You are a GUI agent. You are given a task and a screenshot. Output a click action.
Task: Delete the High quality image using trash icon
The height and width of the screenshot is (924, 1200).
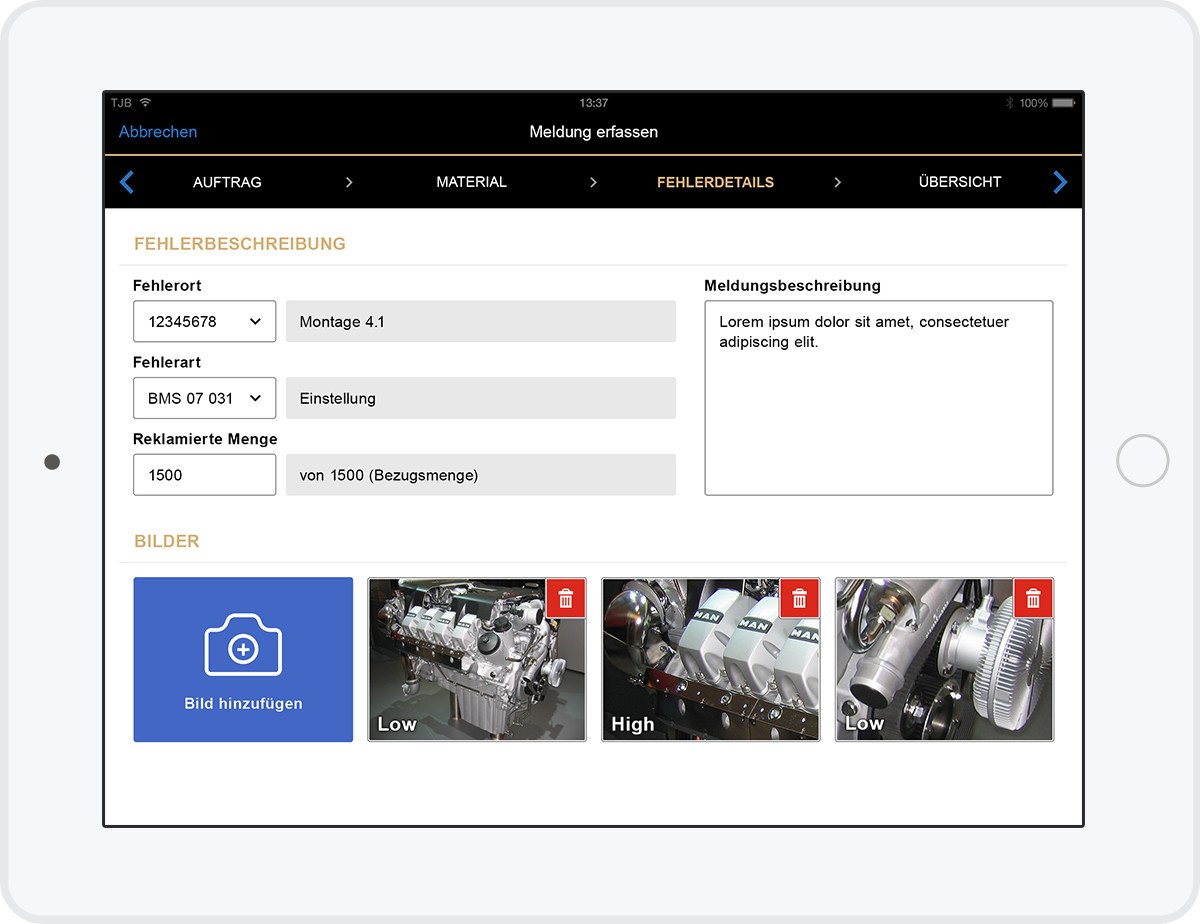tap(800, 598)
